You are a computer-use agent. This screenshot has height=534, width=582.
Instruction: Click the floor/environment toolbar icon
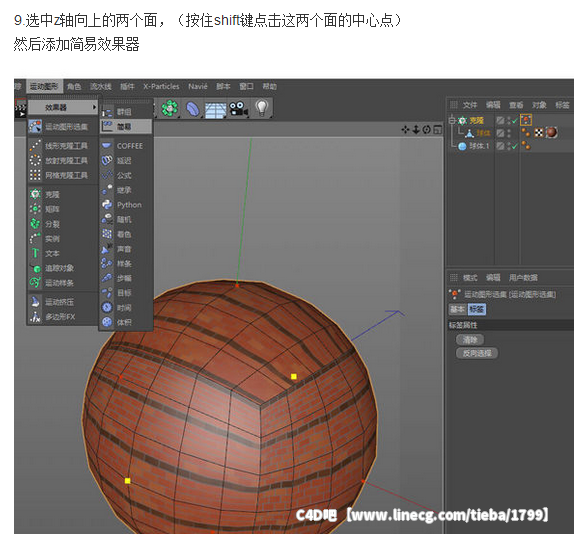click(x=215, y=110)
